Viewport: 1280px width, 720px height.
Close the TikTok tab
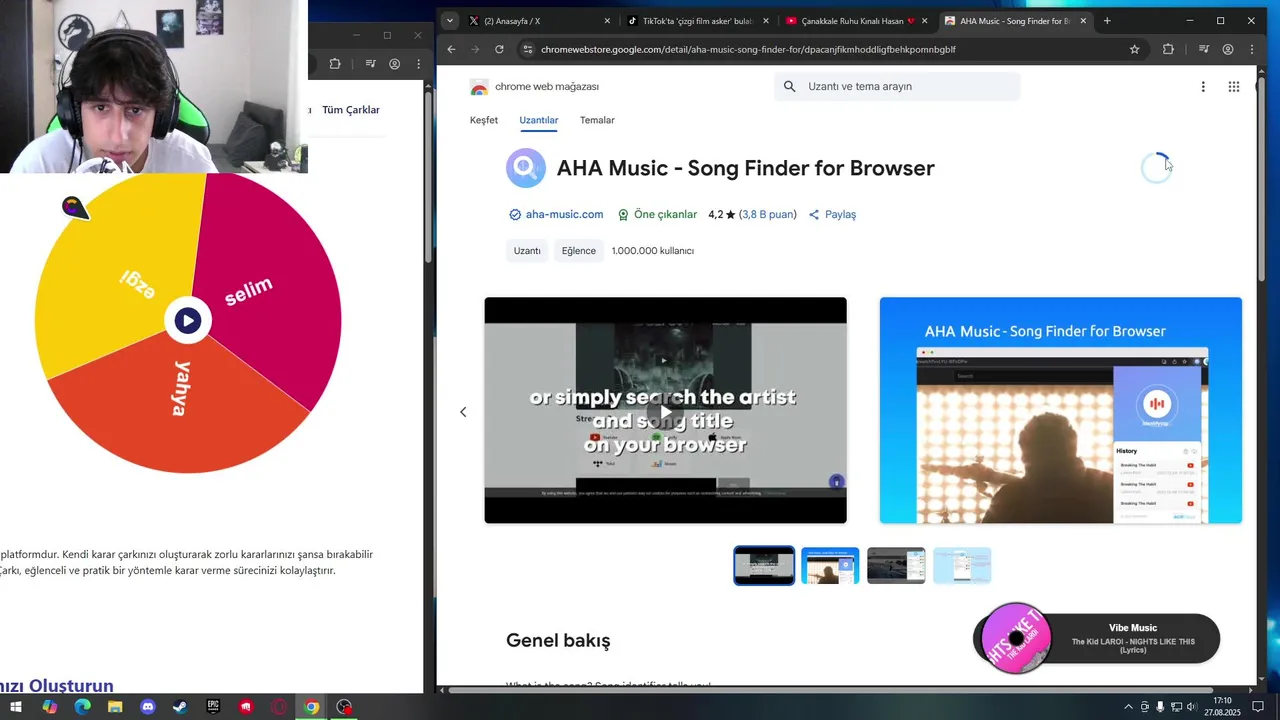coord(766,21)
